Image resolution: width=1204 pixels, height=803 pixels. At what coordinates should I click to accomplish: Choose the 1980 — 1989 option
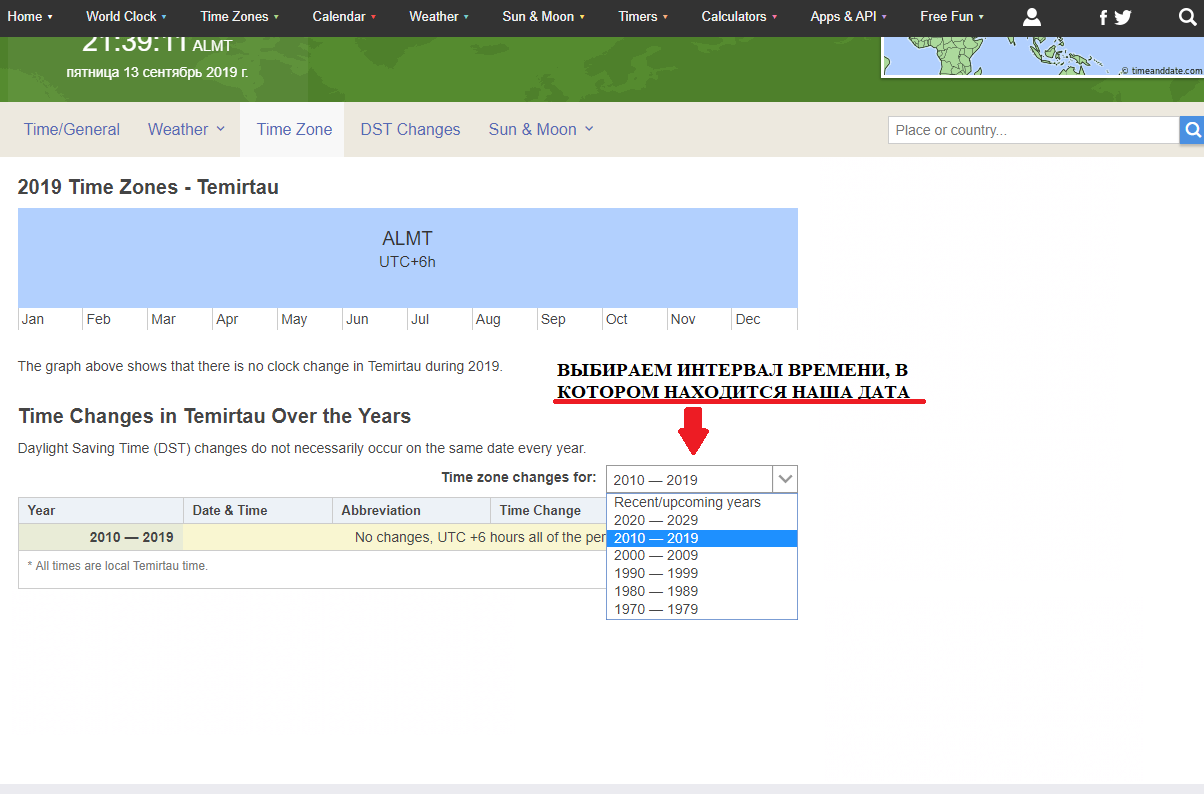coord(702,591)
